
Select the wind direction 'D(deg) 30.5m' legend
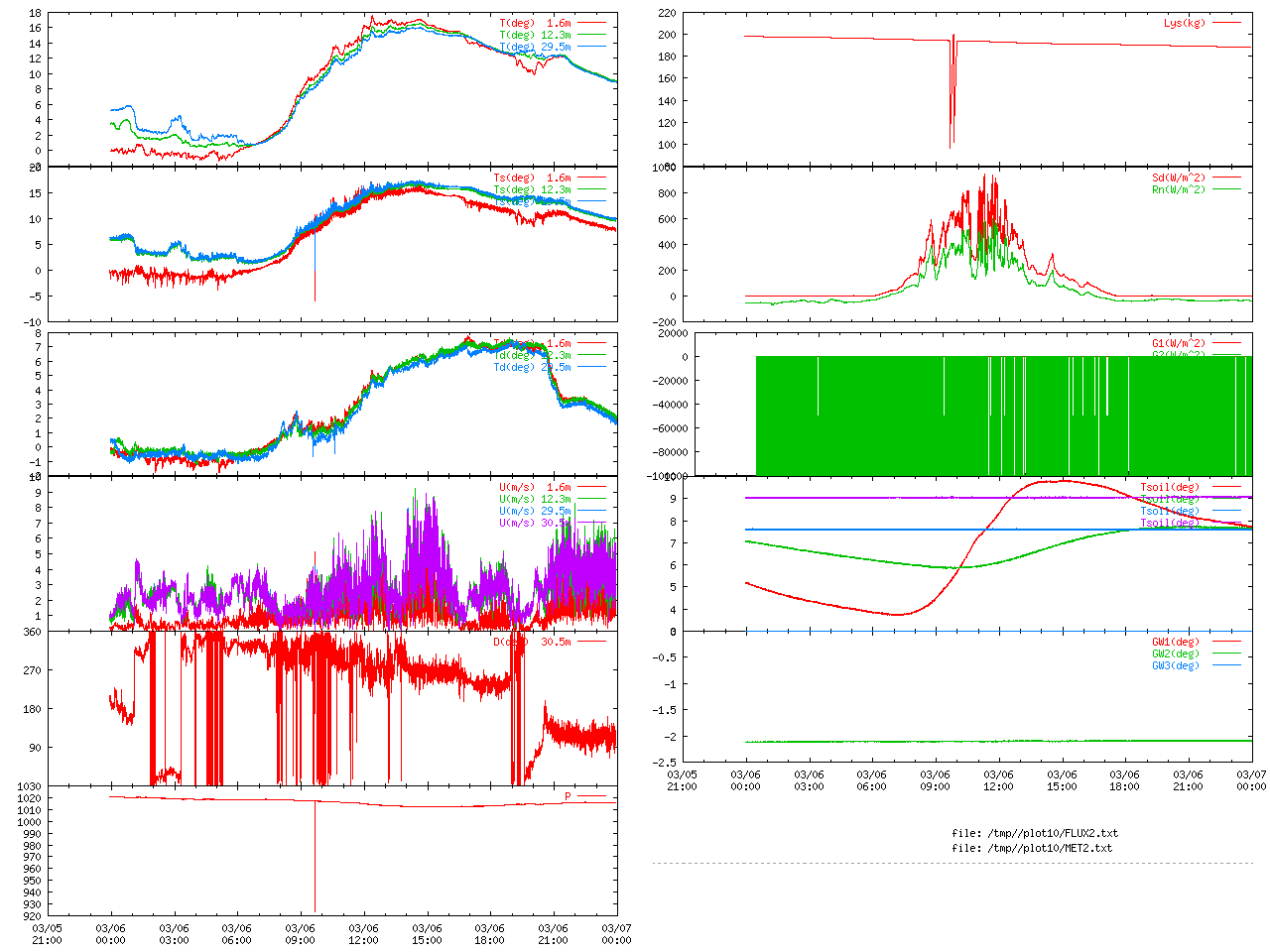point(532,642)
